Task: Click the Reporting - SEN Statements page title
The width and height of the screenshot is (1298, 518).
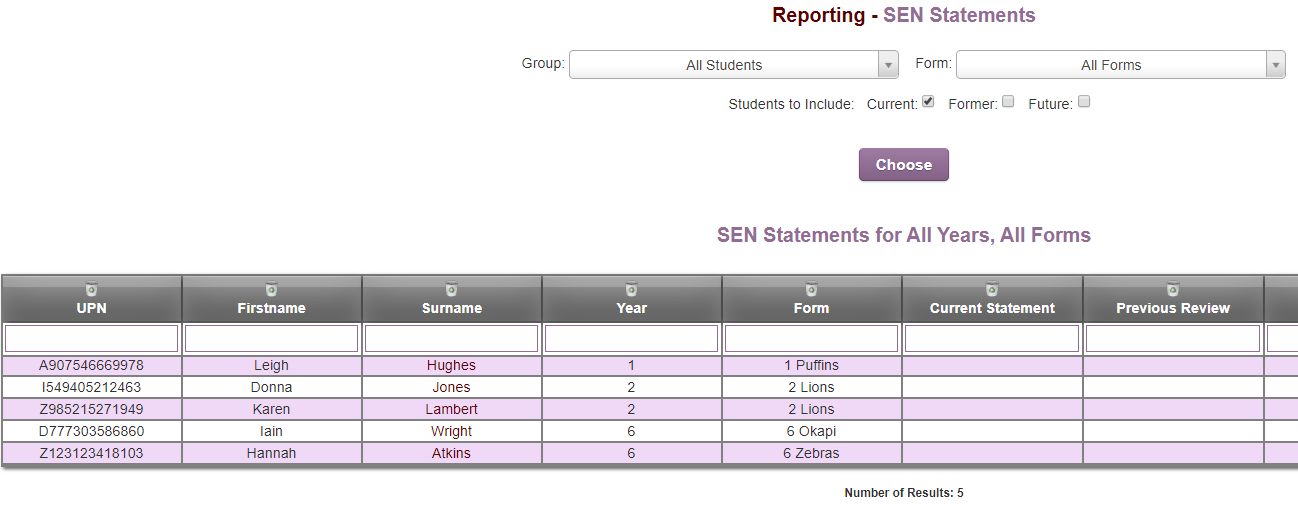Action: 904,15
